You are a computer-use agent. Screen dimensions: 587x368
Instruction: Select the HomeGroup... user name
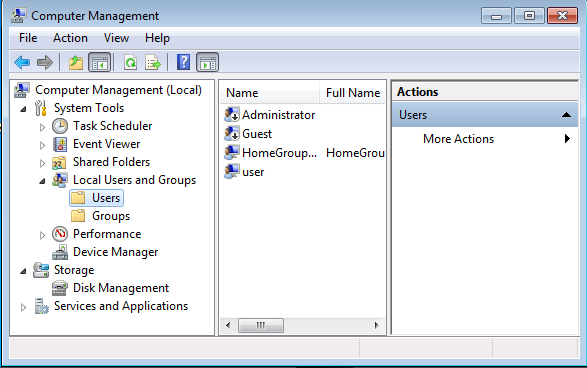(x=279, y=153)
